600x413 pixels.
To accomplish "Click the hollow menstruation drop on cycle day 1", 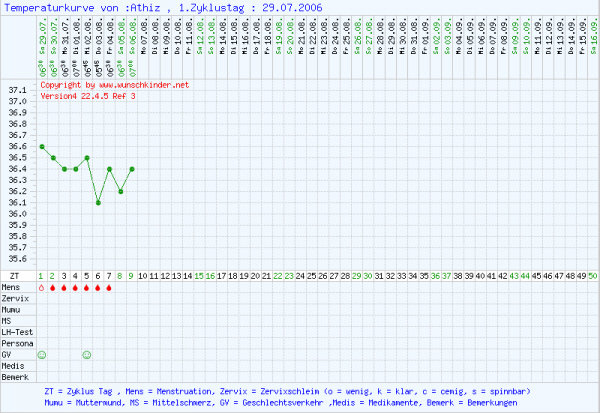I will click(42, 288).
